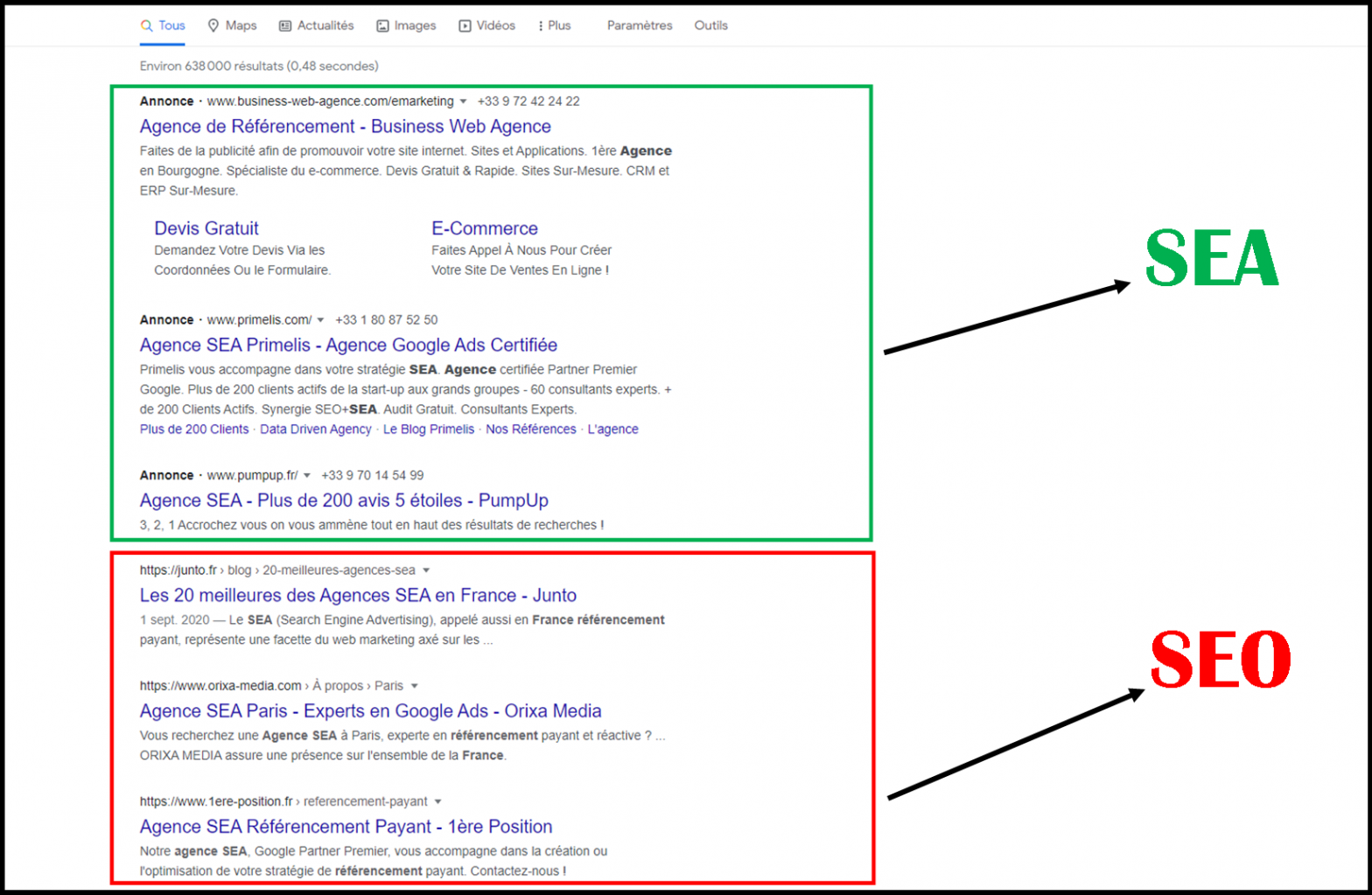Open the Vidéos tab
1372x895 pixels.
(x=486, y=25)
